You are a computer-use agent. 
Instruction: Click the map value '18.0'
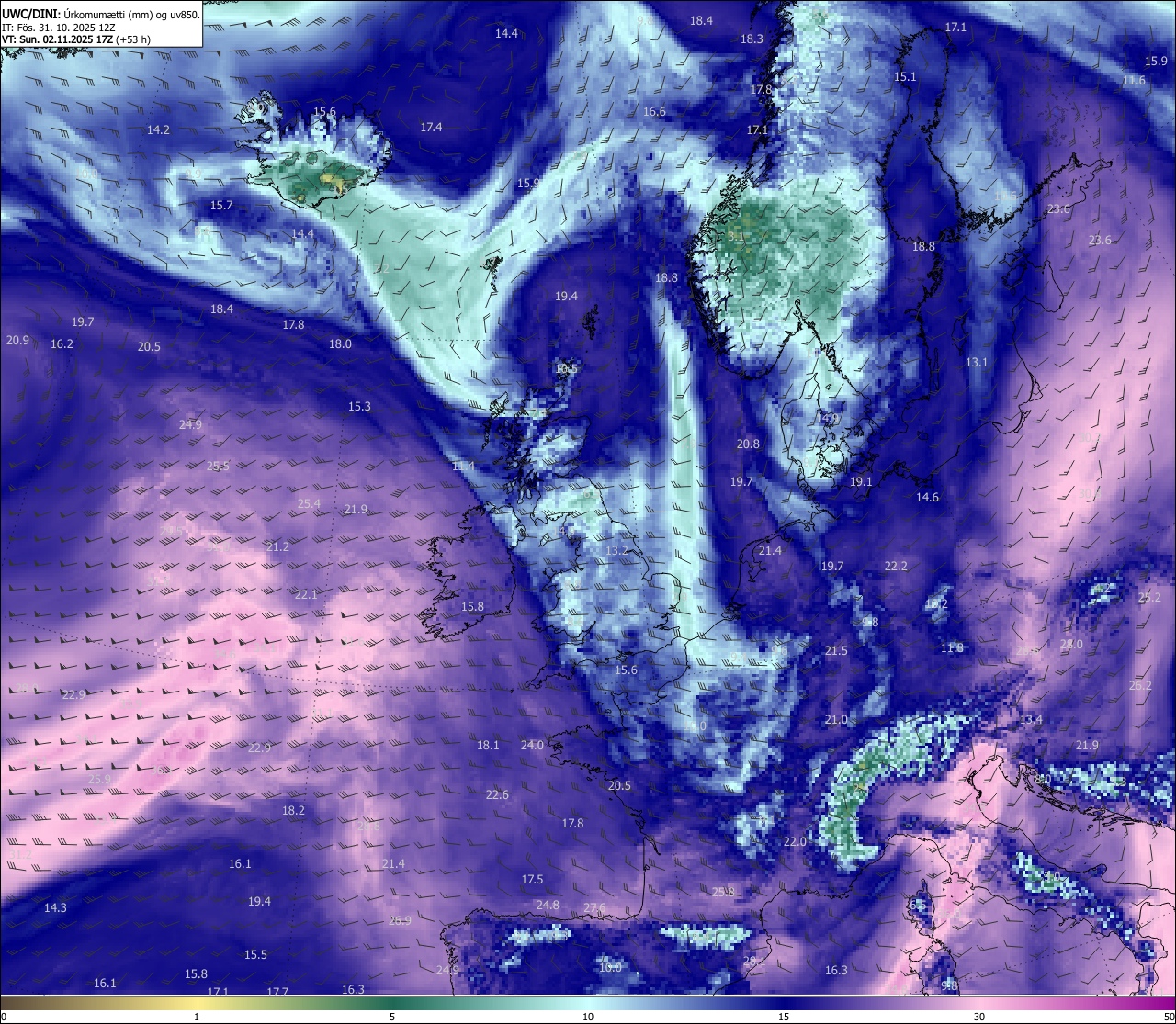coord(340,343)
